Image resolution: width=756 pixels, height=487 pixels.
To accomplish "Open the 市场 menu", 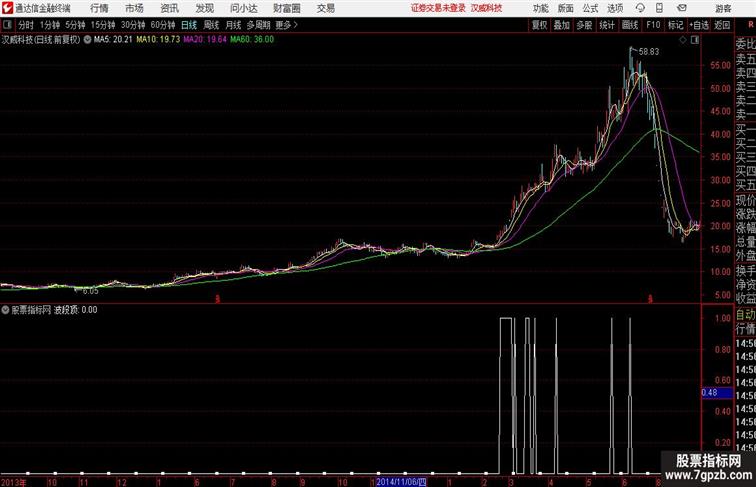I will point(134,8).
